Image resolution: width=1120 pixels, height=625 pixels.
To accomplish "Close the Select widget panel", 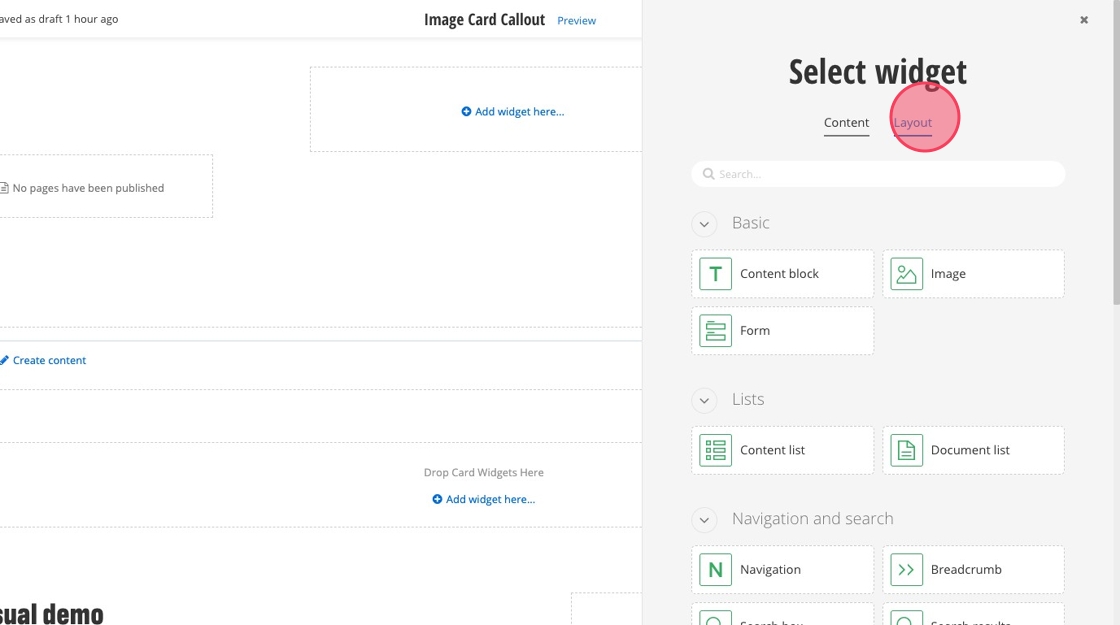I will point(1084,20).
